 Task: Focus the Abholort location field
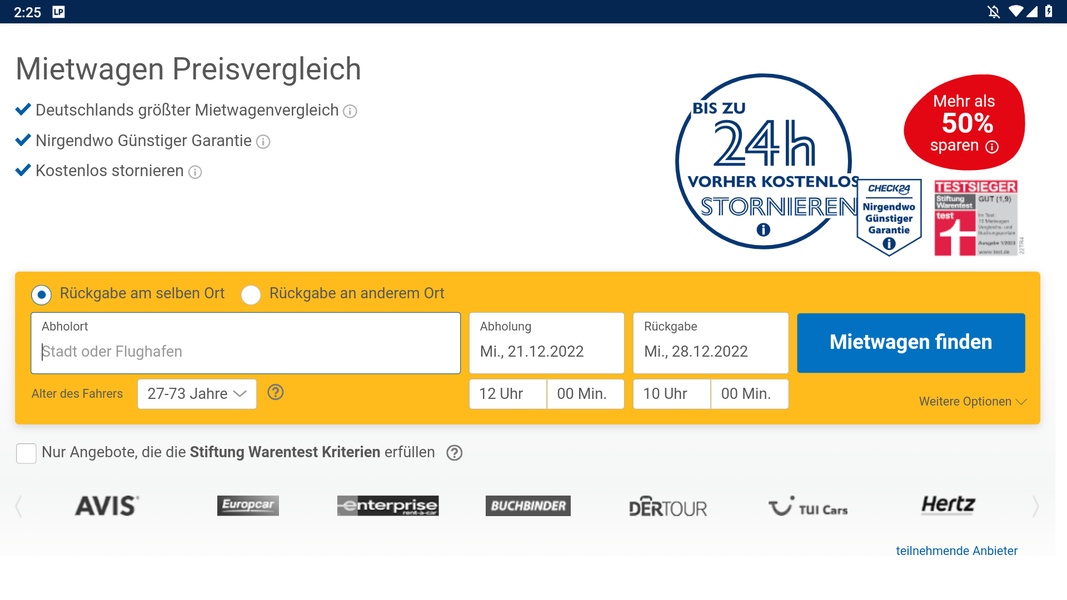(246, 343)
